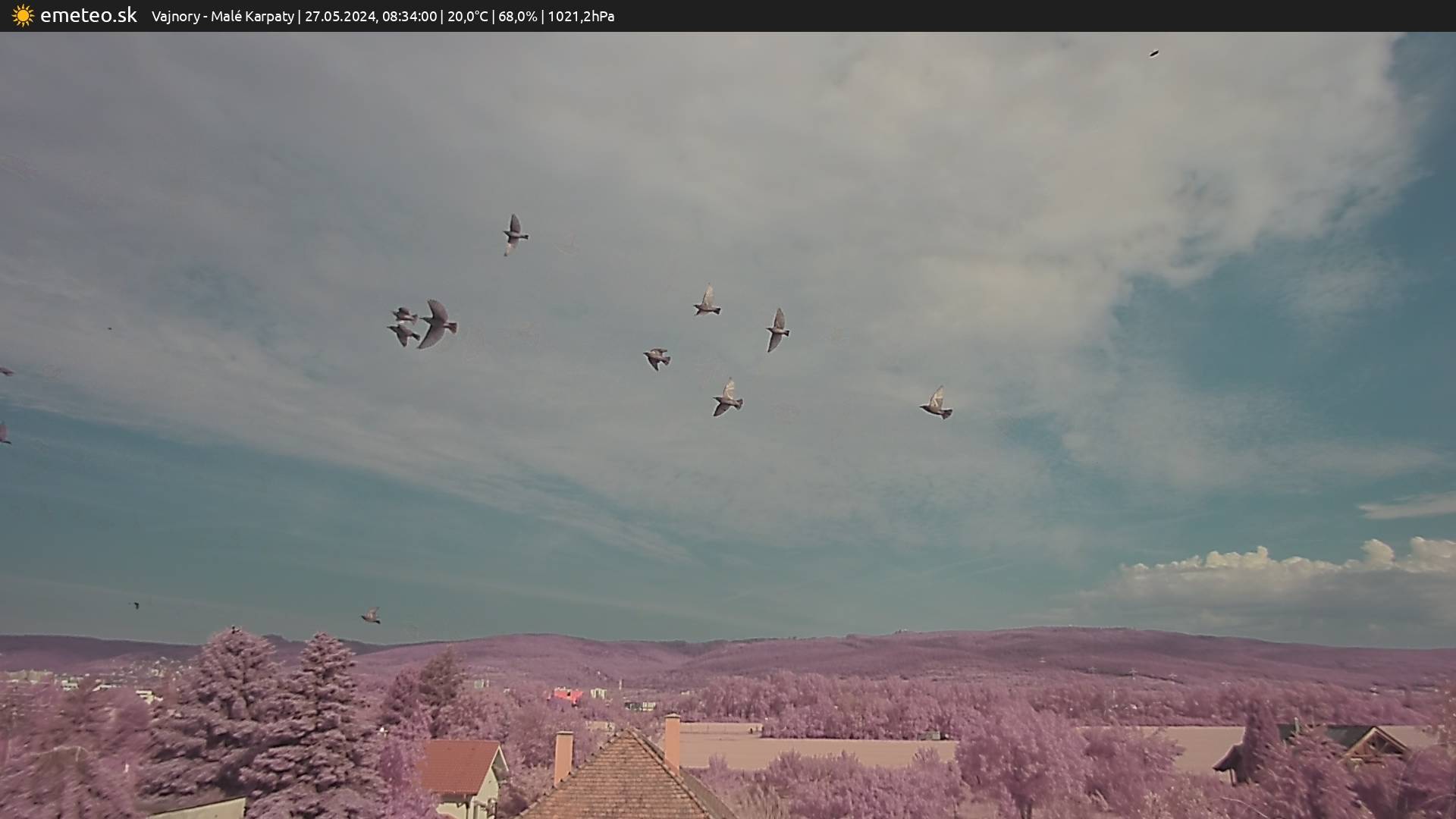Screen dimensions: 1456x819
Task: Click the 20,0°C temperature reading
Action: click(467, 16)
